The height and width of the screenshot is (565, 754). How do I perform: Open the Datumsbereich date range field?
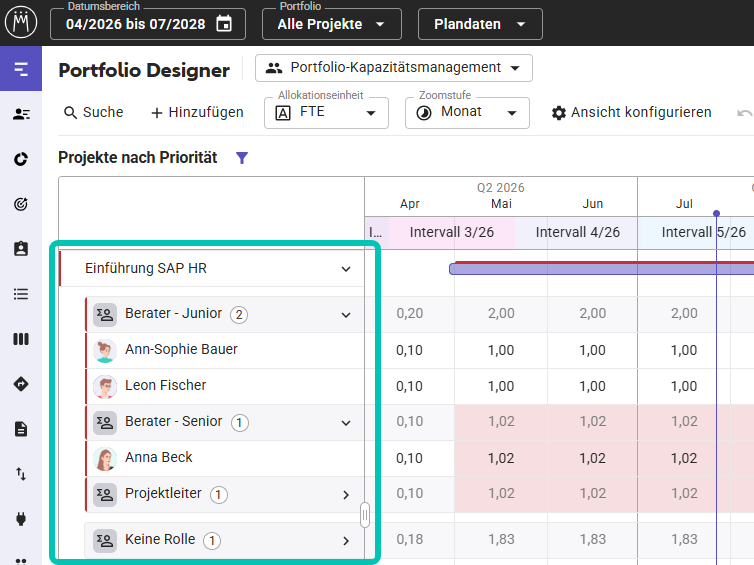pos(148,24)
